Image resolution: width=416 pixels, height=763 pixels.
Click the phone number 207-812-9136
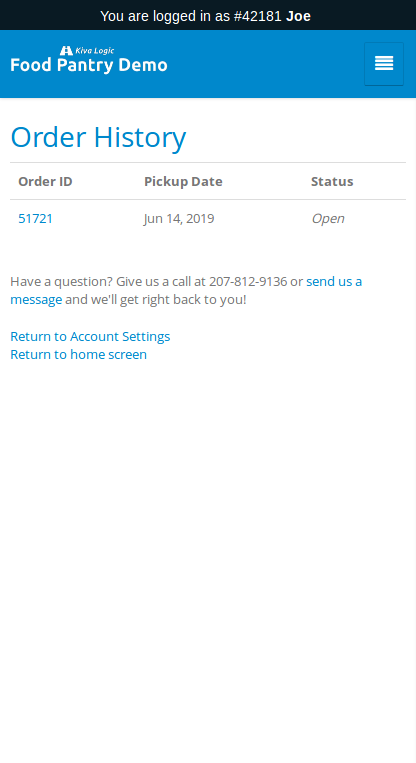pyautogui.click(x=248, y=281)
